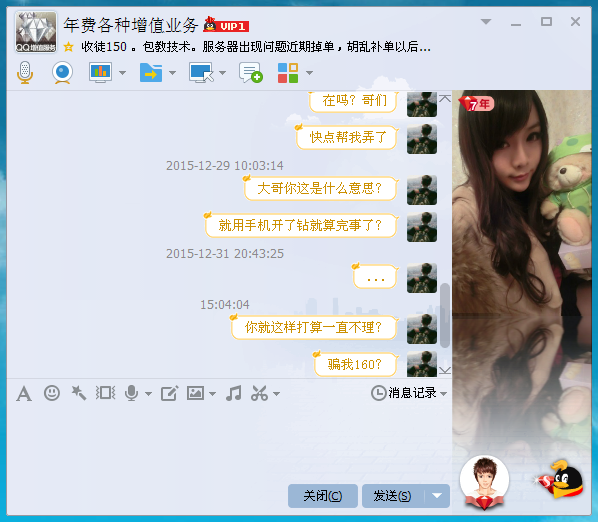Screen dimensions: 598x522
Task: Start a voice call with microphone icon
Action: [25, 72]
